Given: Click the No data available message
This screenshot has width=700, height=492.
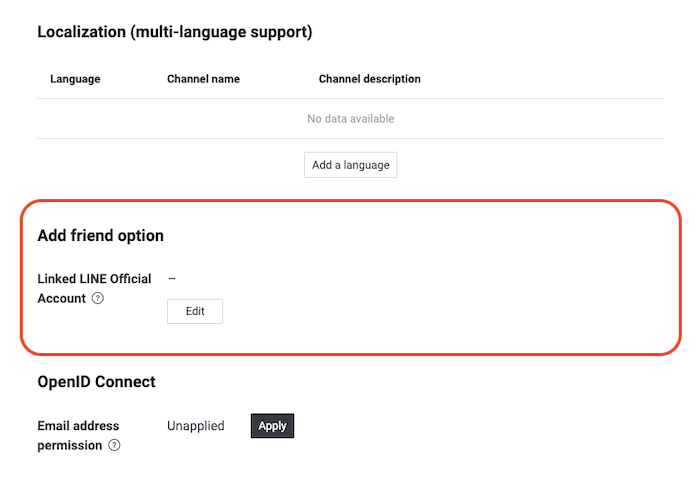Looking at the screenshot, I should coord(350,119).
